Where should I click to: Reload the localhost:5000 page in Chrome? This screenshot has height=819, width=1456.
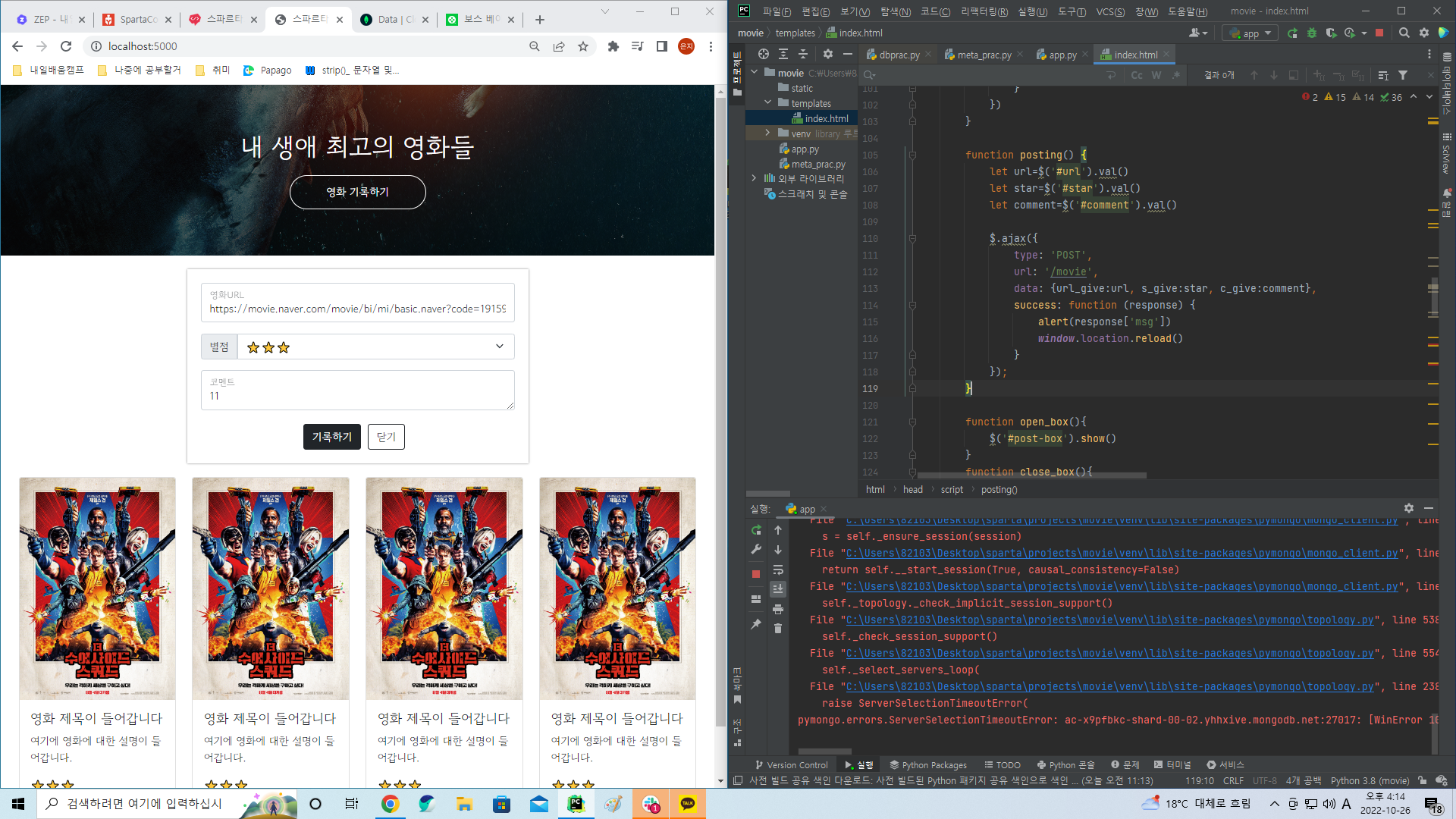pos(66,46)
